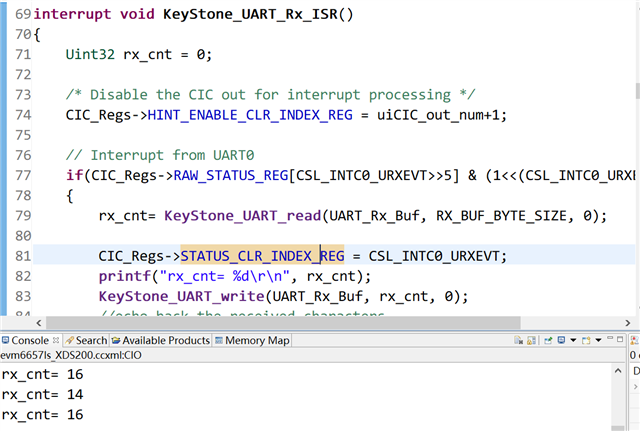640x431 pixels.
Task: Click the editor horizontal scrollbar left arrow
Action: point(39,323)
